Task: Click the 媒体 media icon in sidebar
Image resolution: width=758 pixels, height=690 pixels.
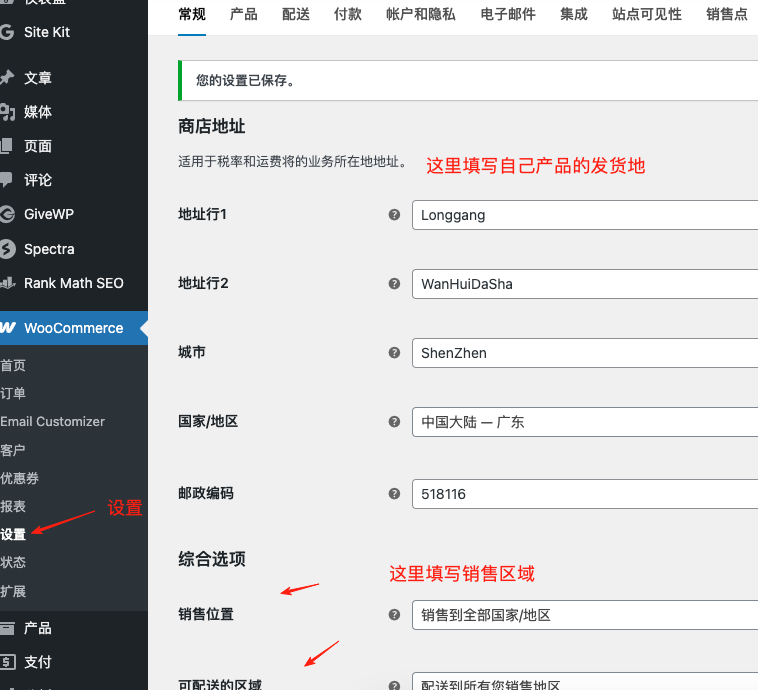Action: click(7, 112)
